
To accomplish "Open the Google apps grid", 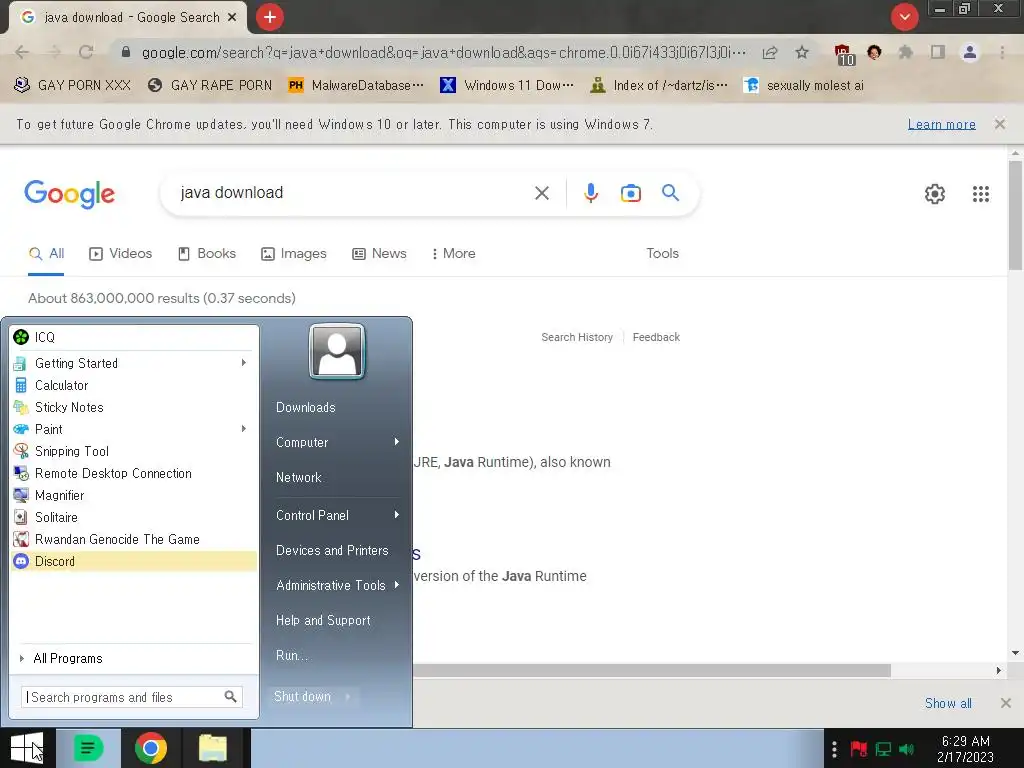I will coord(981,194).
